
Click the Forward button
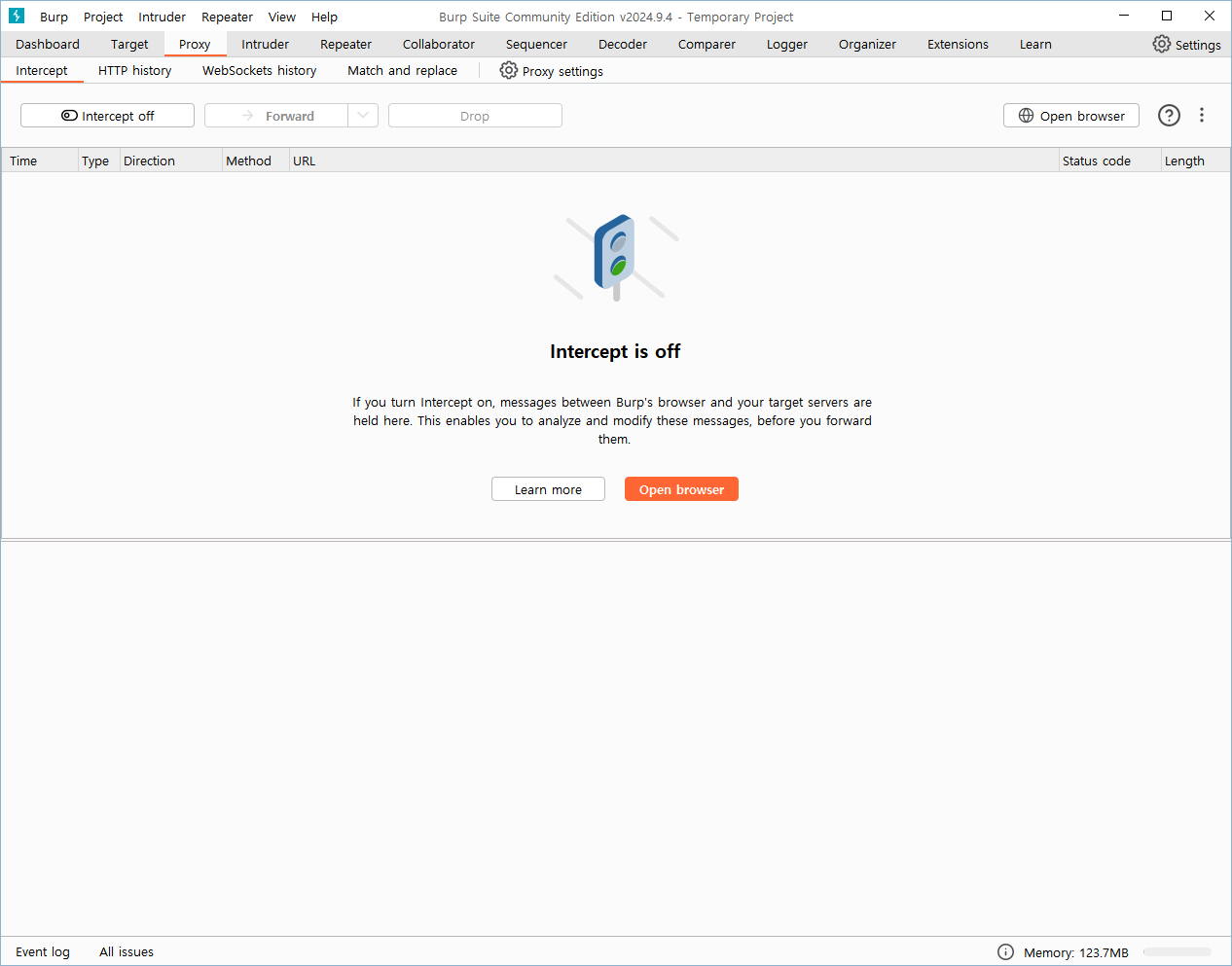click(x=276, y=115)
